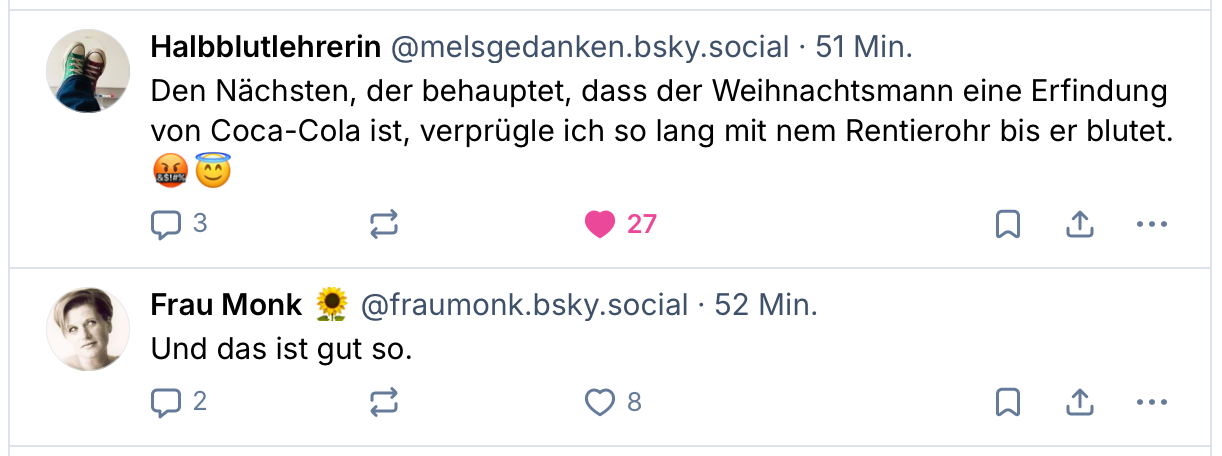
Task: Like Frau Monk's post
Action: pos(600,402)
